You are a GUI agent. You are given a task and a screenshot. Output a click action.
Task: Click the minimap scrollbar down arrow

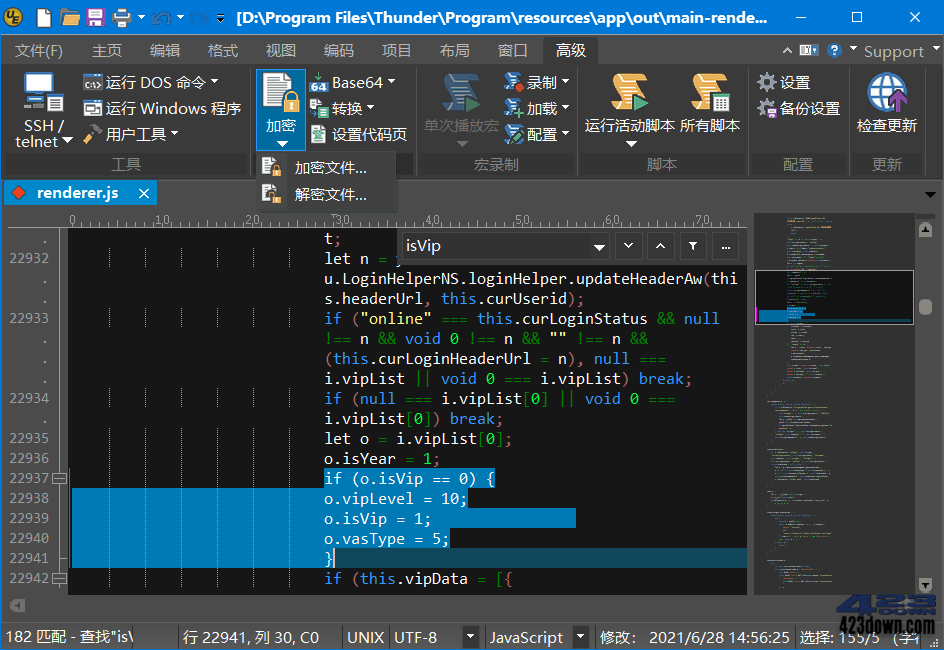pyautogui.click(x=925, y=584)
